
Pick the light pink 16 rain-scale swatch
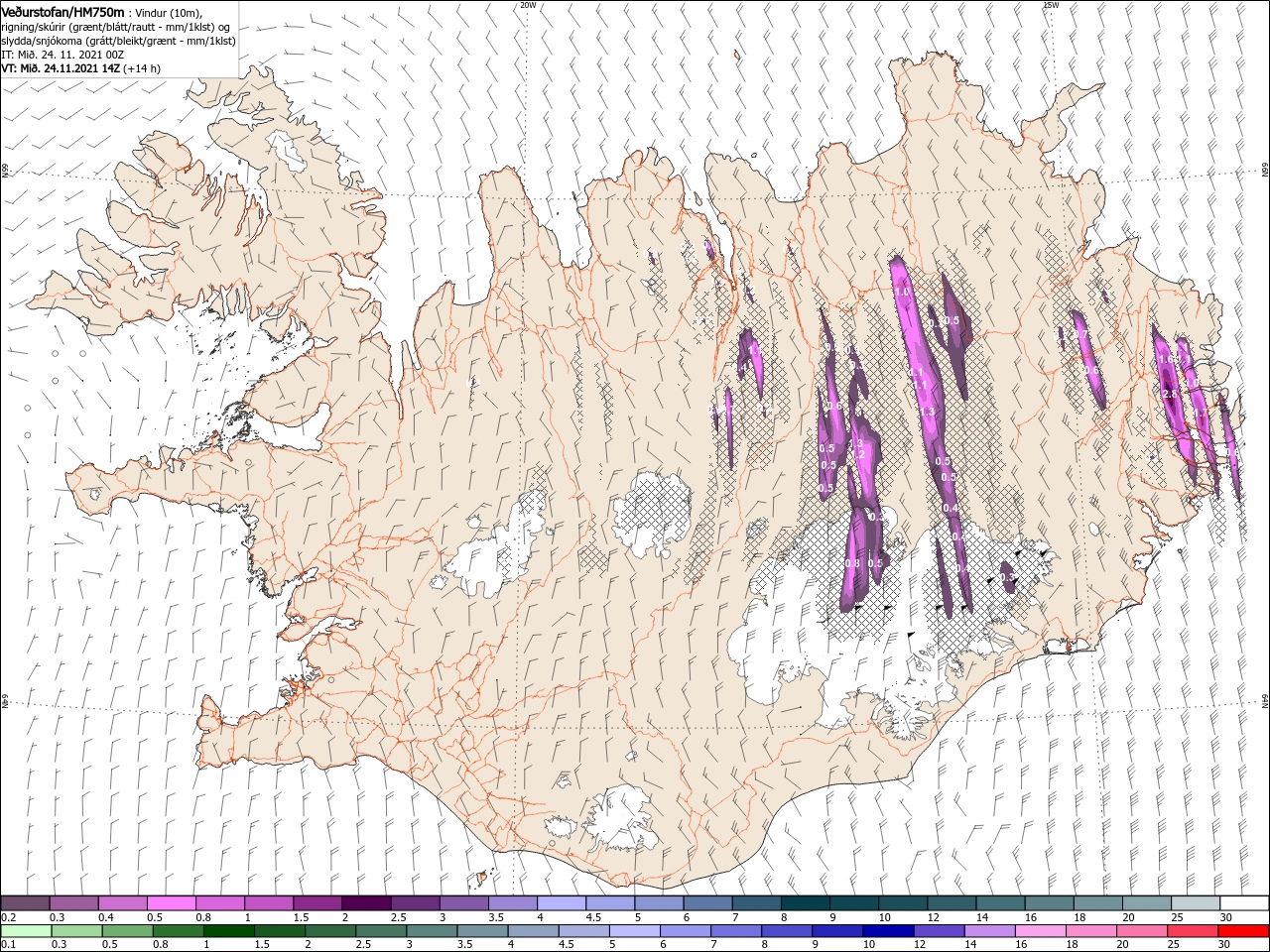(x=1041, y=931)
